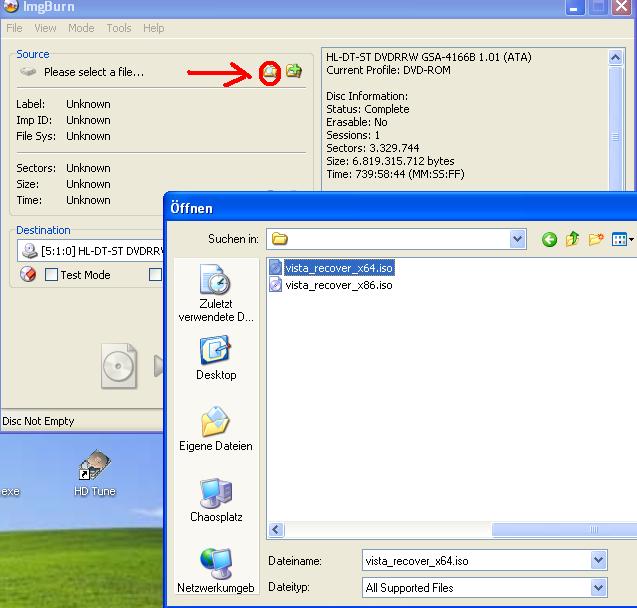Open the Mode menu in ImgBurn

click(81, 28)
